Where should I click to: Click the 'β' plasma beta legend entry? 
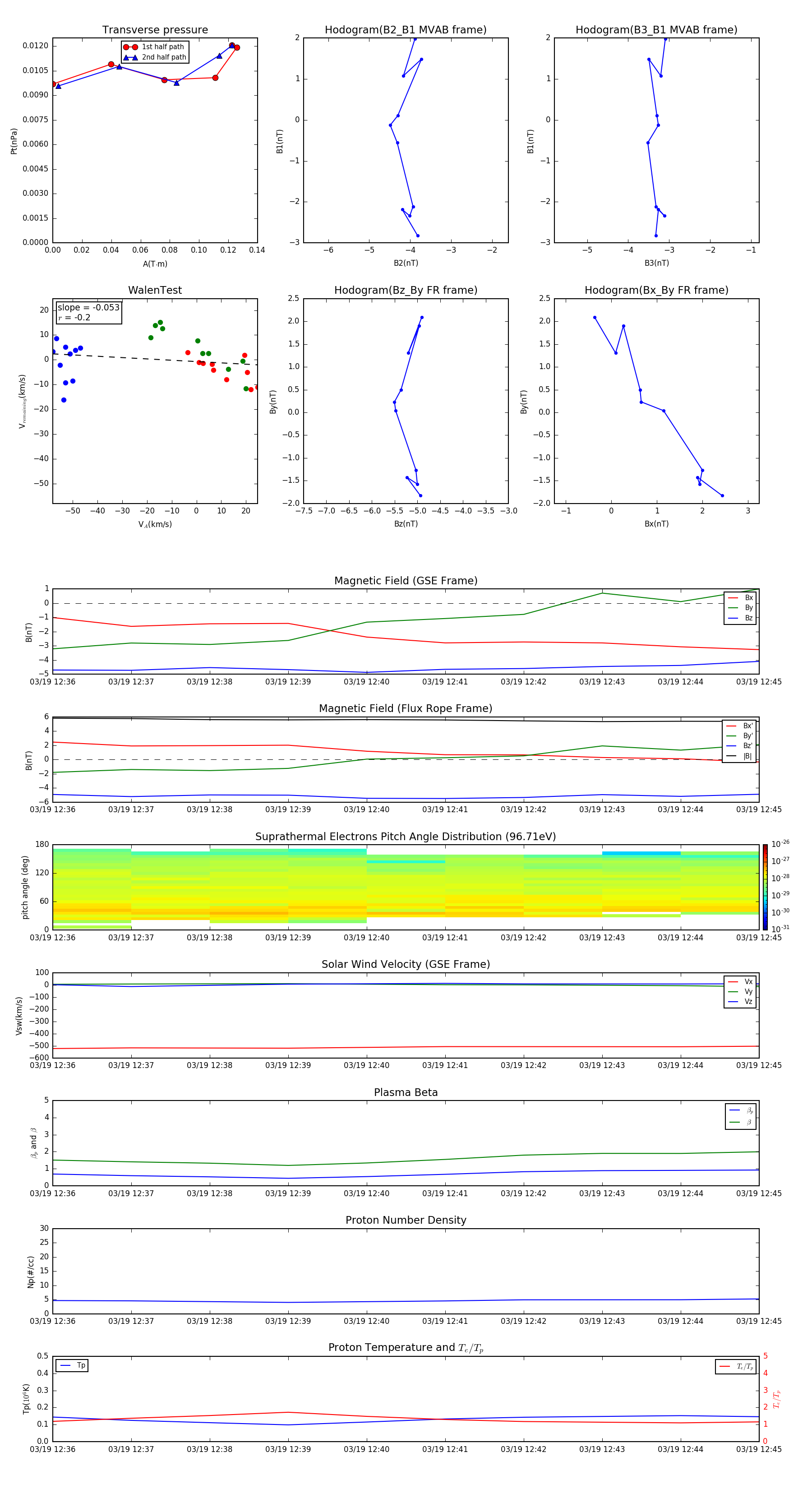(741, 1122)
